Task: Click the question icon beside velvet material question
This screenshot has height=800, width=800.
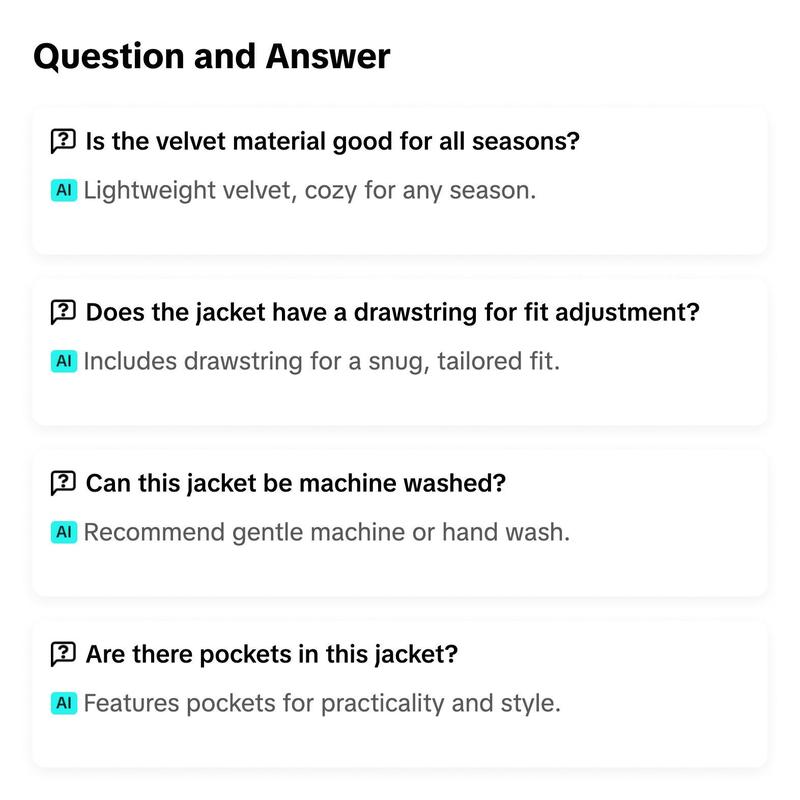Action: [x=63, y=141]
